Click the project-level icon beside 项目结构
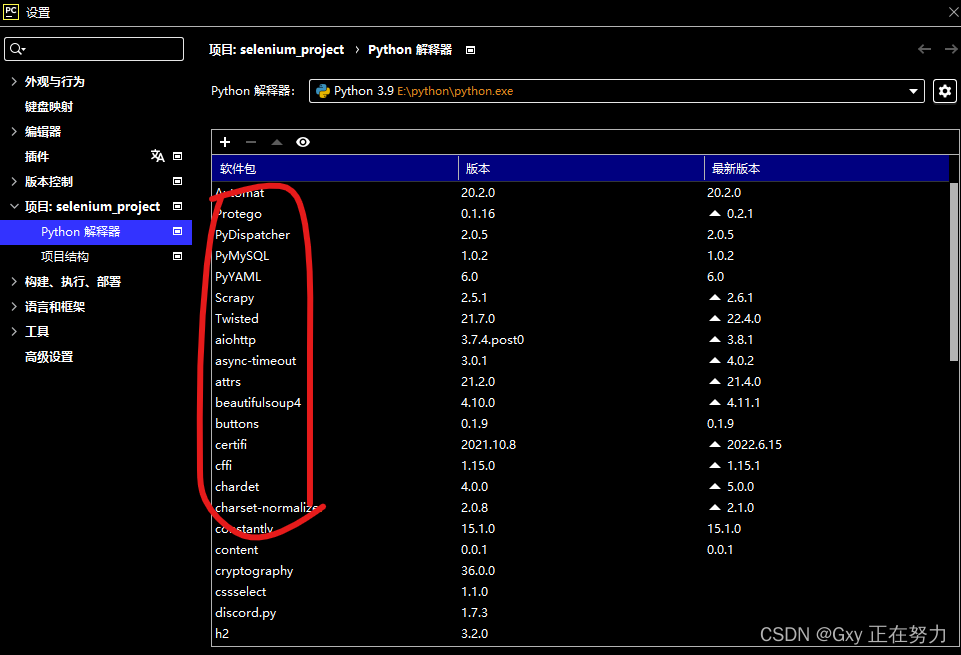This screenshot has height=655, width=961. (x=178, y=256)
